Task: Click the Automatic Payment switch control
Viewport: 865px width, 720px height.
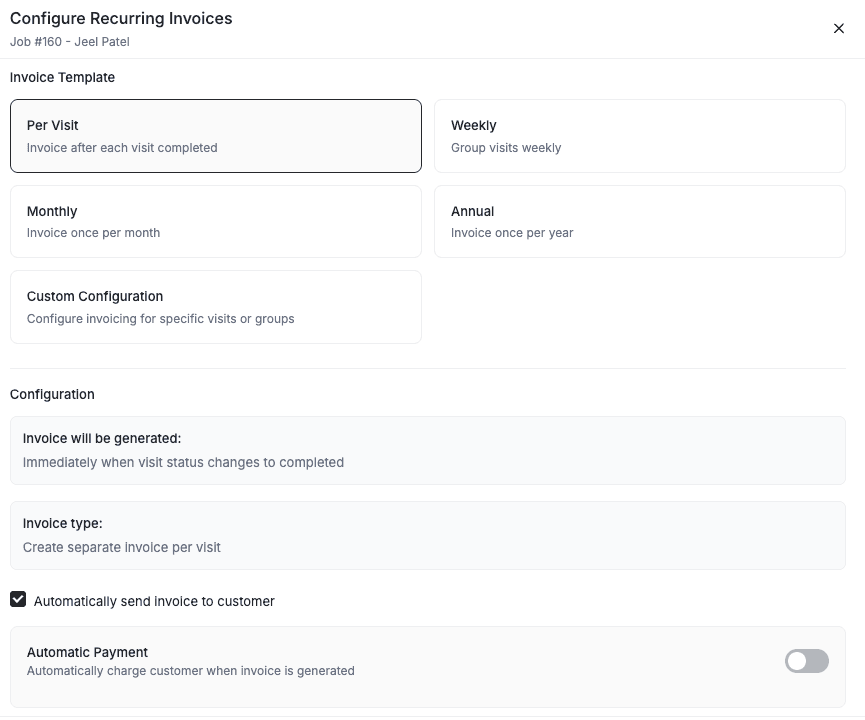Action: point(806,661)
